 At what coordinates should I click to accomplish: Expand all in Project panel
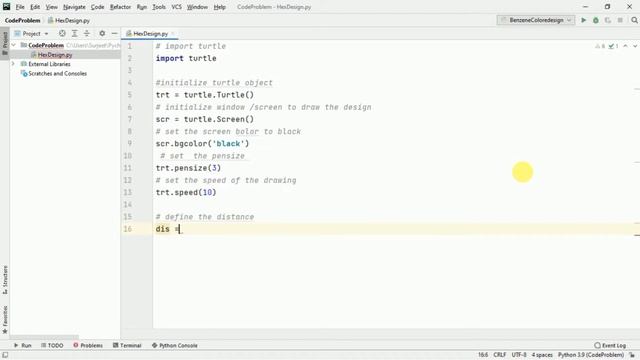point(74,33)
